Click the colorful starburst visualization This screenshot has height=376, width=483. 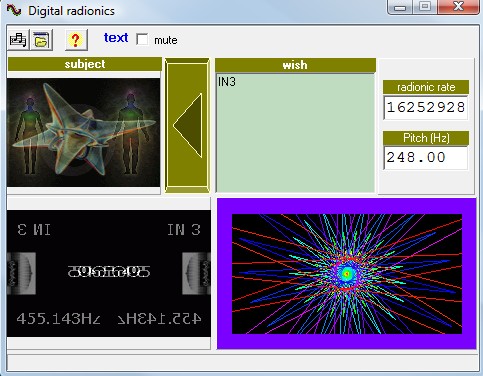click(347, 274)
